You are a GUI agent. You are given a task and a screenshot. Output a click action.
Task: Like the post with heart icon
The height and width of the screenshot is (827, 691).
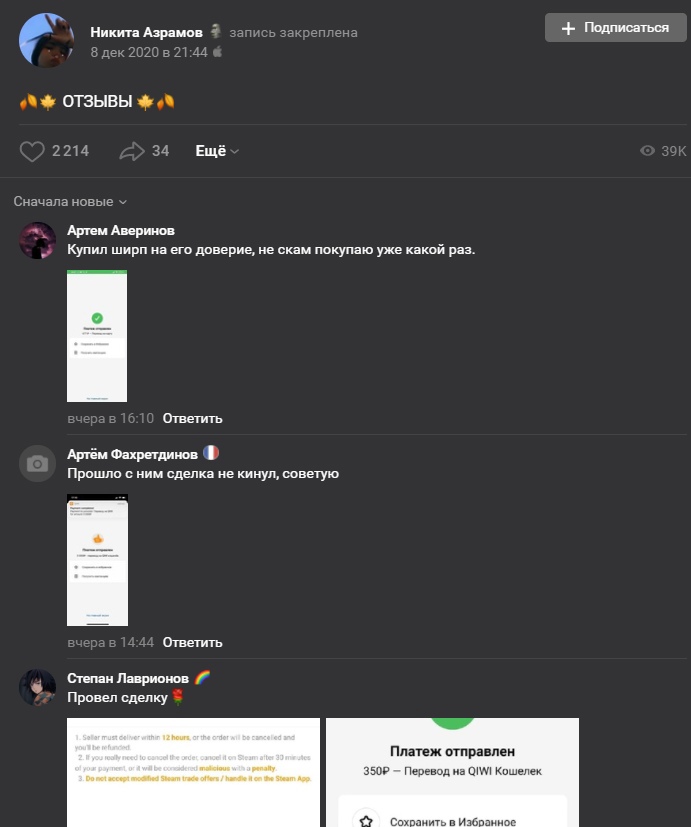pos(33,151)
